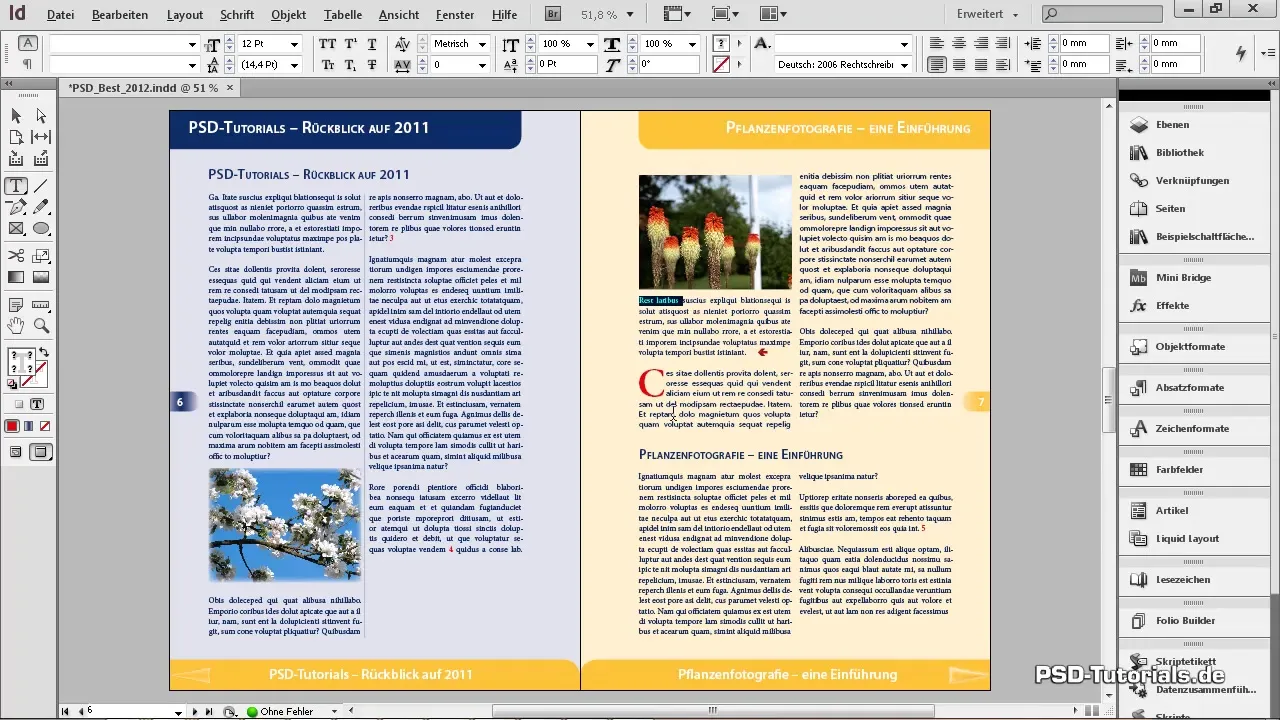The image size is (1280, 720).
Task: Open the font size dropdown (12 Pt)
Action: click(x=294, y=45)
